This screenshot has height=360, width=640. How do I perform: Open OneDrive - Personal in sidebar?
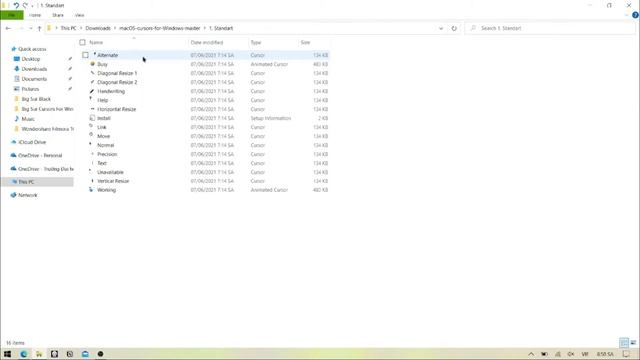40,156
